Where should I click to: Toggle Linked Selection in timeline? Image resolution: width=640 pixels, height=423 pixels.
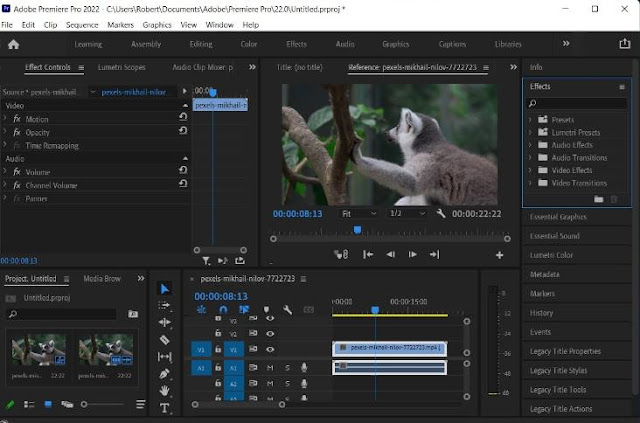pyautogui.click(x=244, y=310)
